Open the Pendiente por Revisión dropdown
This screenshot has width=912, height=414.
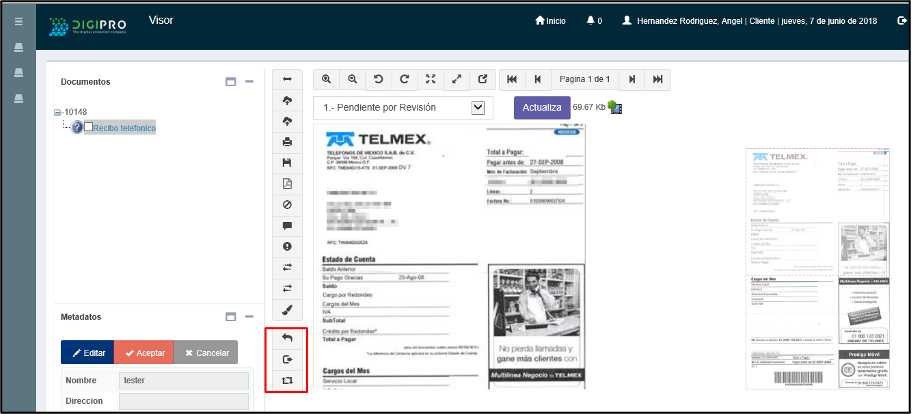point(477,107)
